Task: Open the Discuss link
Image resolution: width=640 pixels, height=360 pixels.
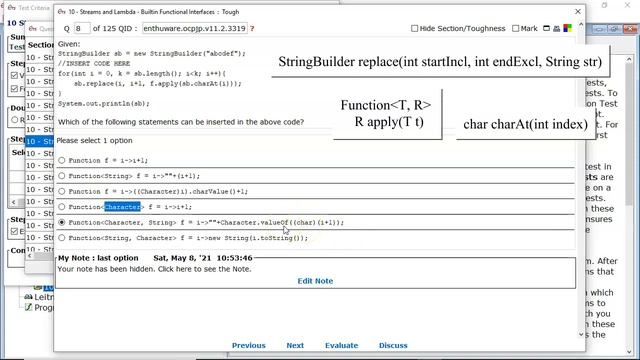Action: click(393, 345)
